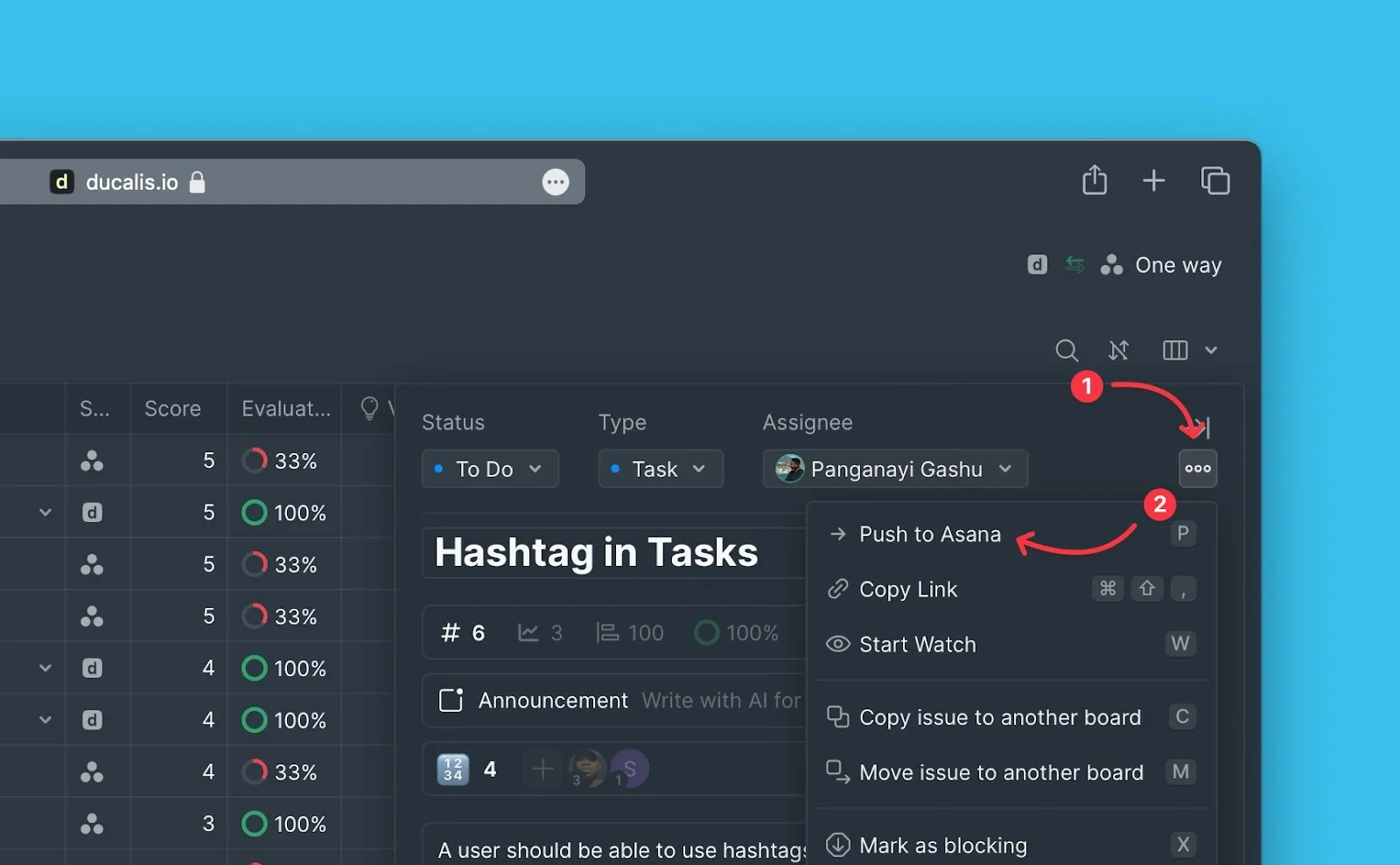Click the One way sync label
The width and height of the screenshot is (1400, 865).
pos(1177,265)
